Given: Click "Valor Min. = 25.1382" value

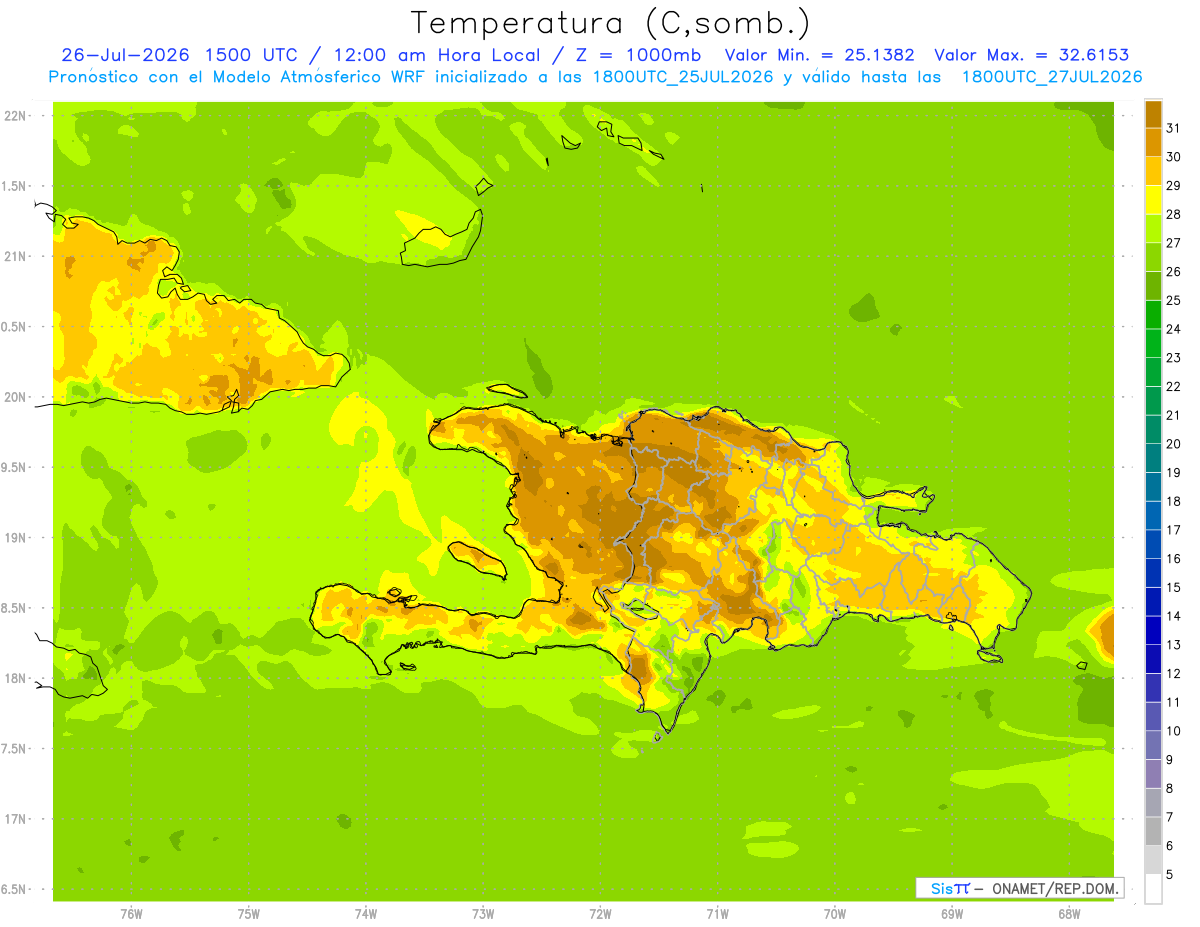Looking at the screenshot, I should pos(819,55).
